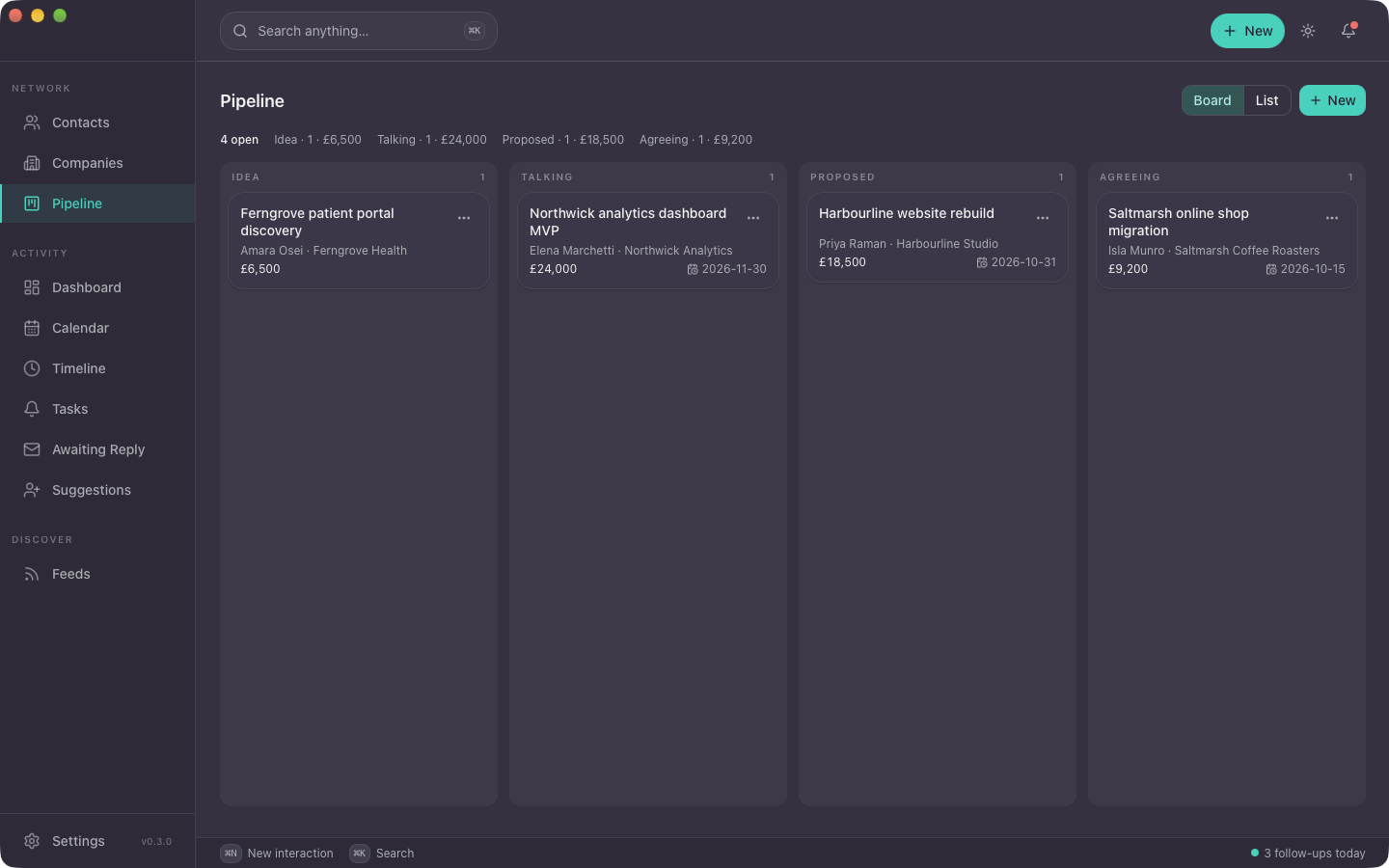
Task: Open the Northwick analytics dashboard card menu
Action: pyautogui.click(x=753, y=218)
